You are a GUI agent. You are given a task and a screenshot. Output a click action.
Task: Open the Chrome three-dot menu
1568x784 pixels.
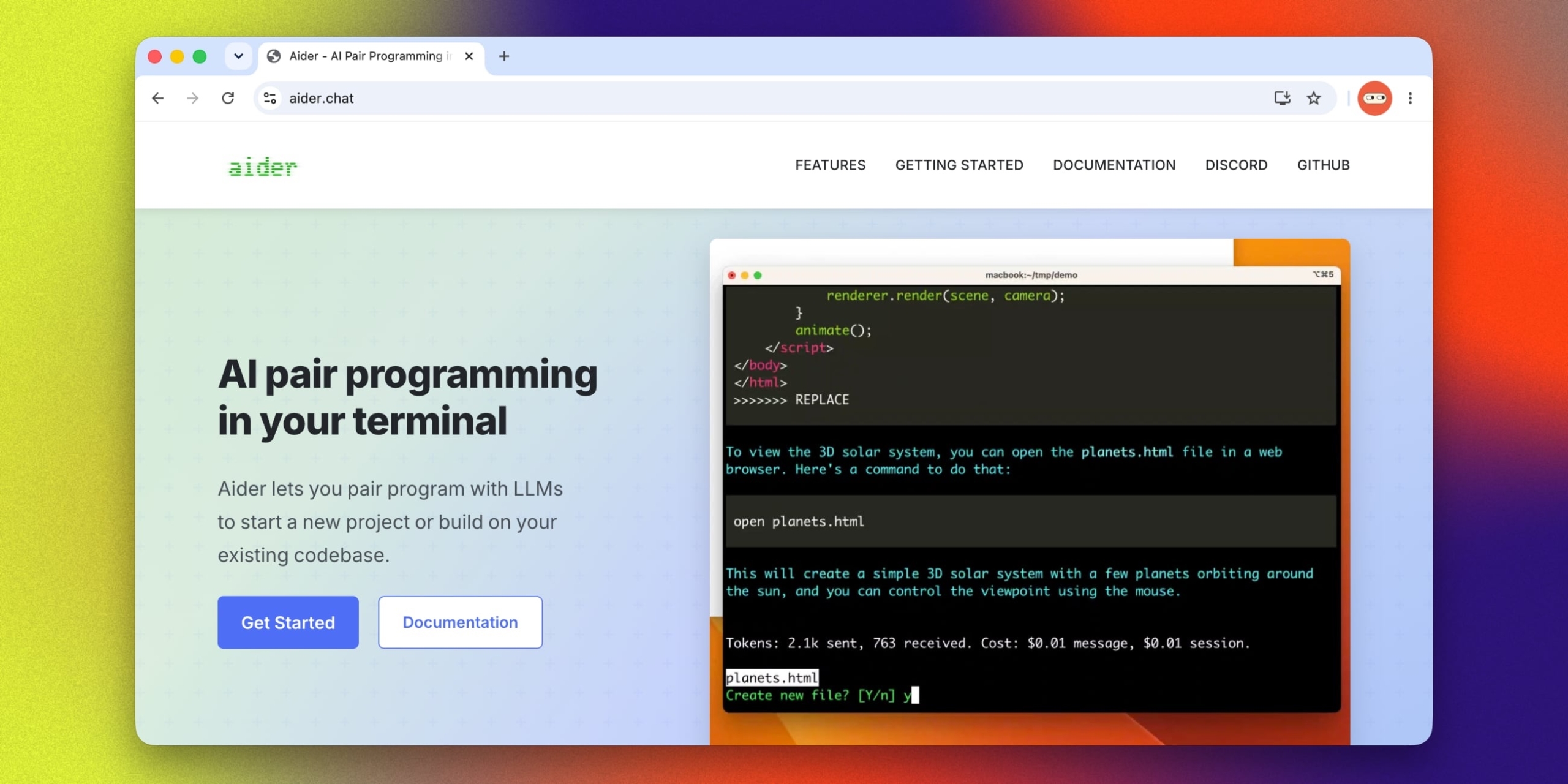[x=1410, y=98]
